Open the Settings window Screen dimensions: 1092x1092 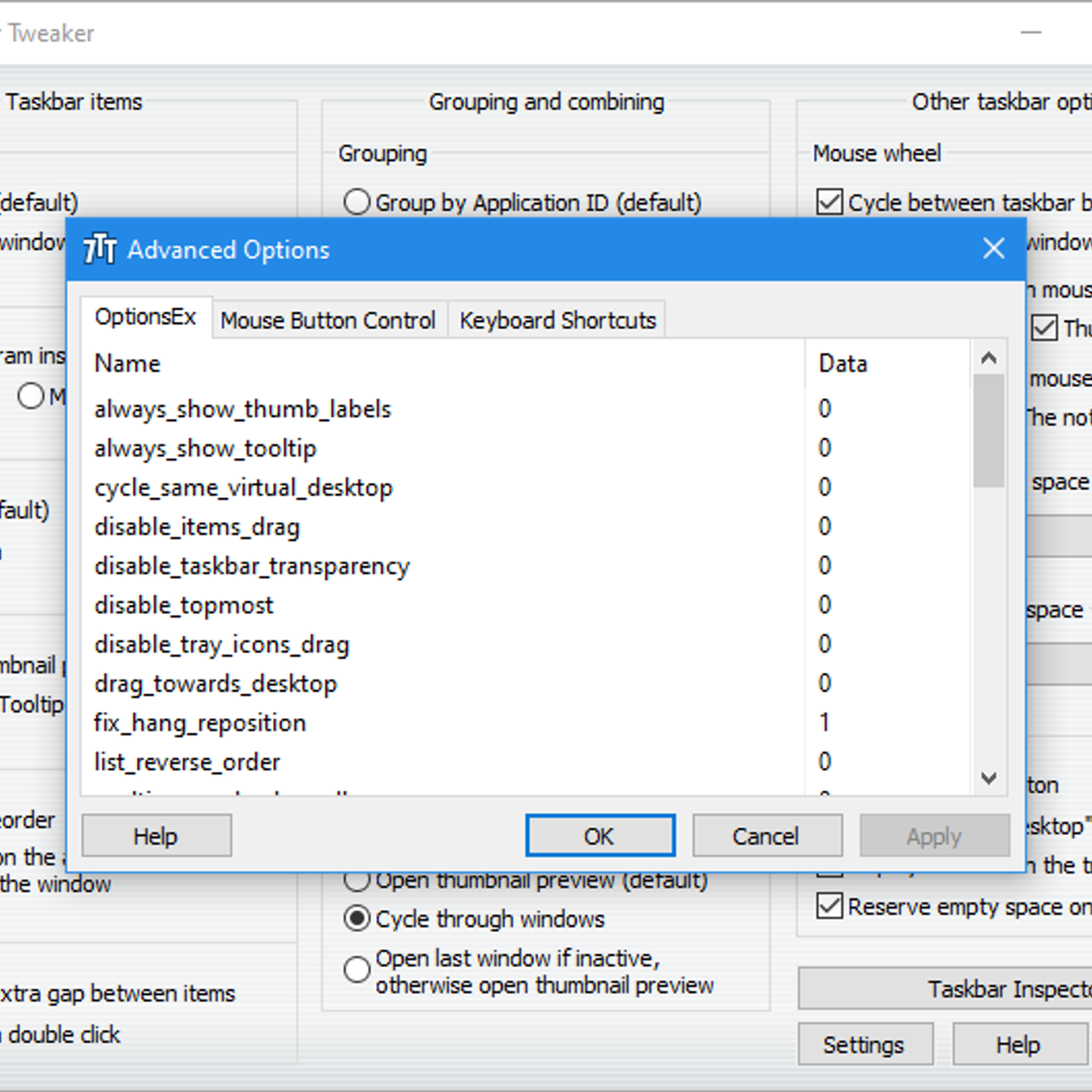[865, 1044]
